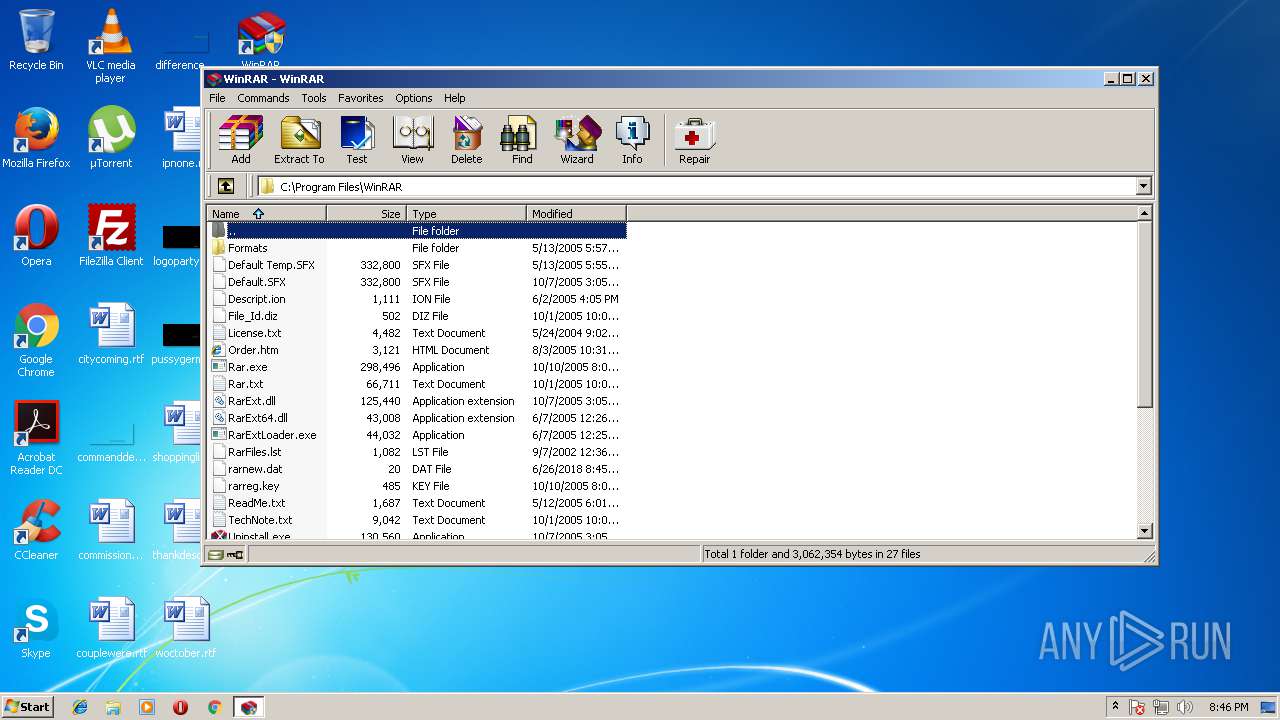Sort by Type column header

click(x=467, y=213)
